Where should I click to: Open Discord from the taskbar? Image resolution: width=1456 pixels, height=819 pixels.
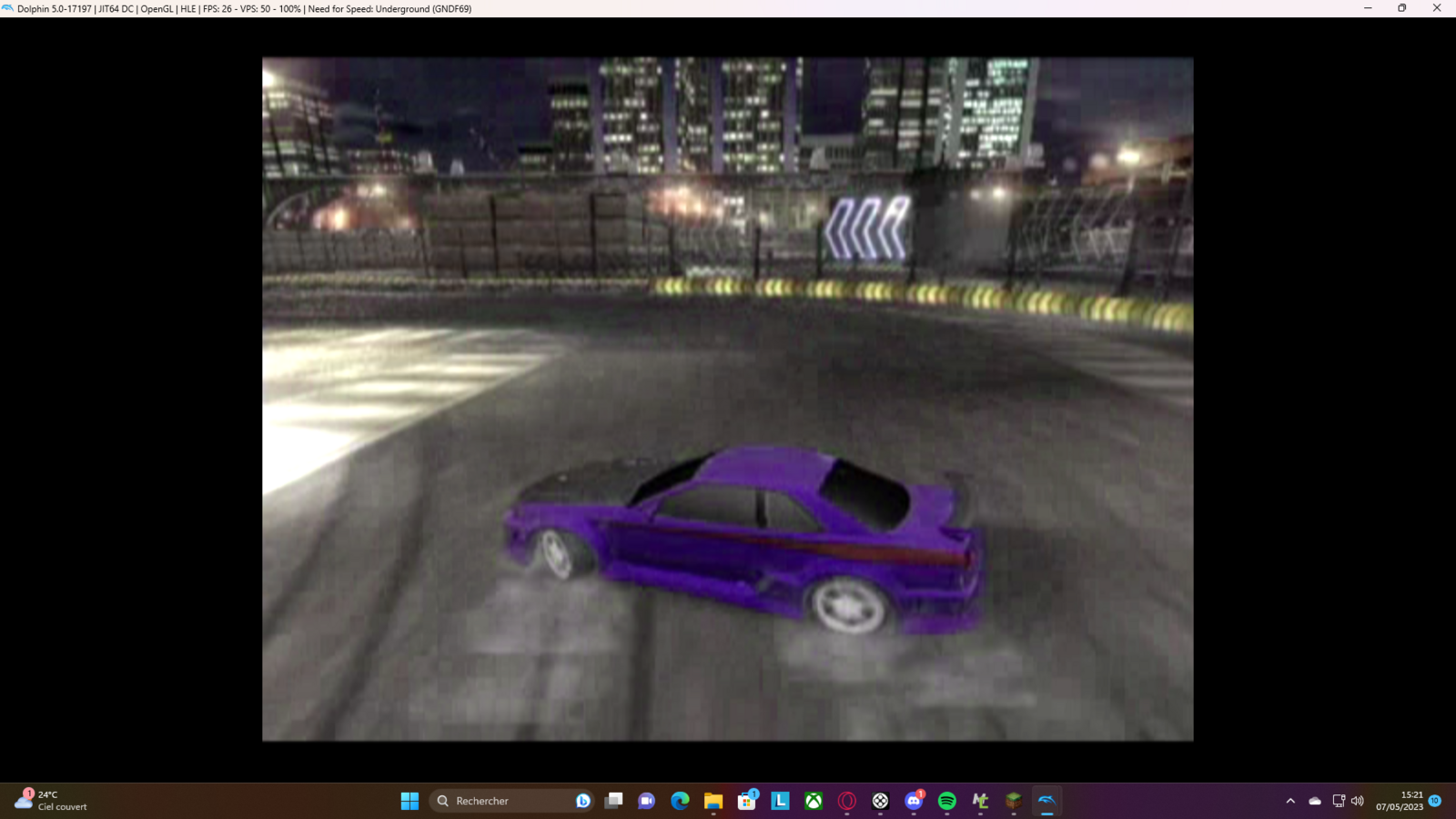[x=914, y=801]
